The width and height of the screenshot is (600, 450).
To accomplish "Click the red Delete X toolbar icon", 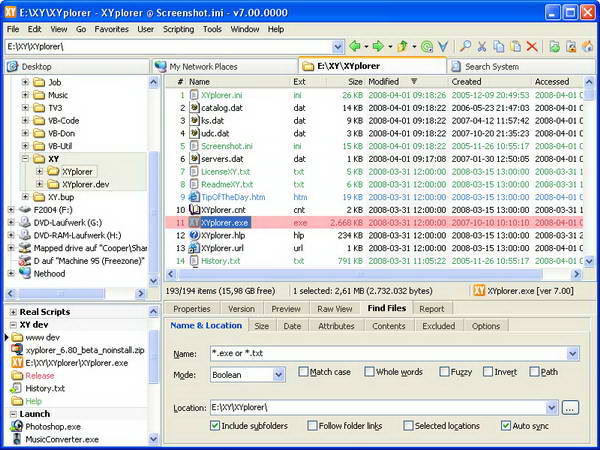I will 531,47.
